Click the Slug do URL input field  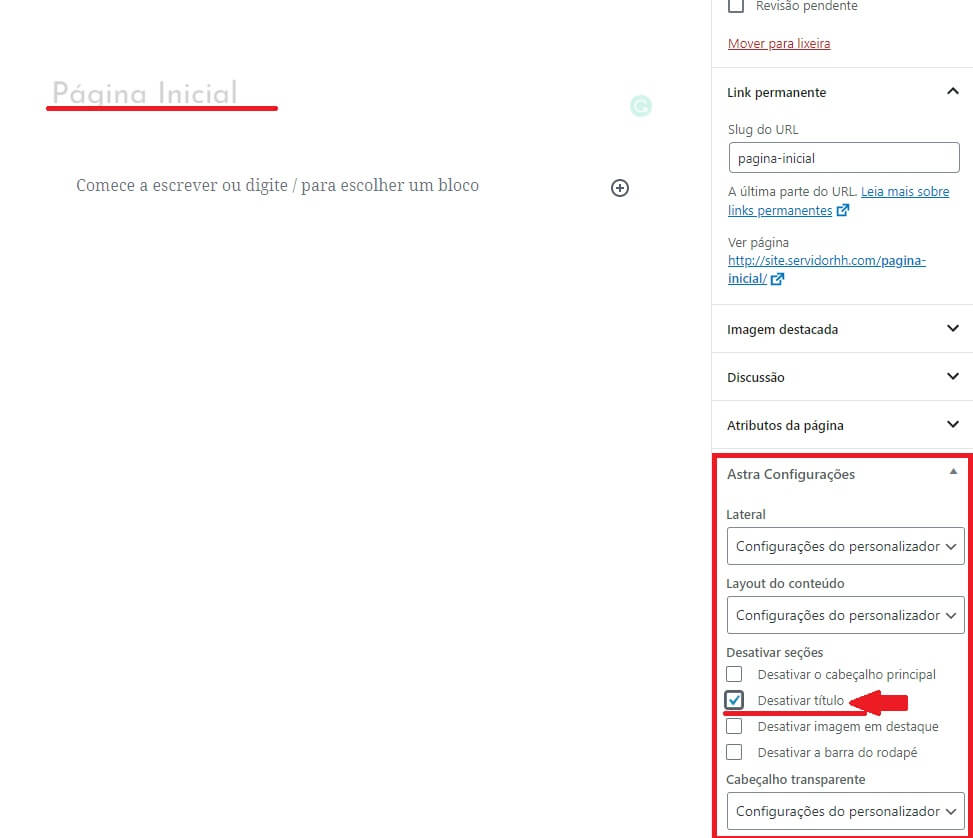843,157
